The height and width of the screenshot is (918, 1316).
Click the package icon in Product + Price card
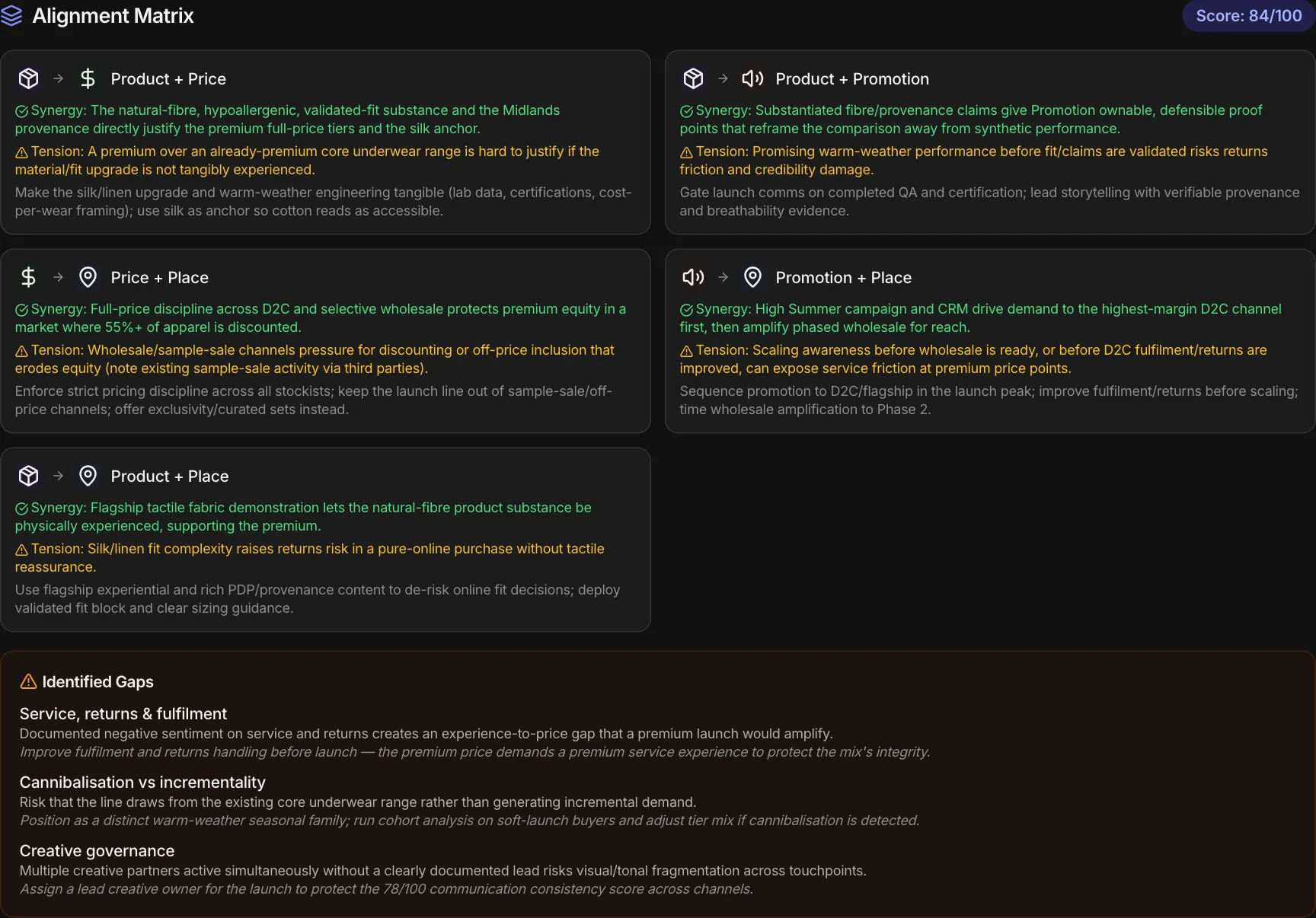coord(29,78)
